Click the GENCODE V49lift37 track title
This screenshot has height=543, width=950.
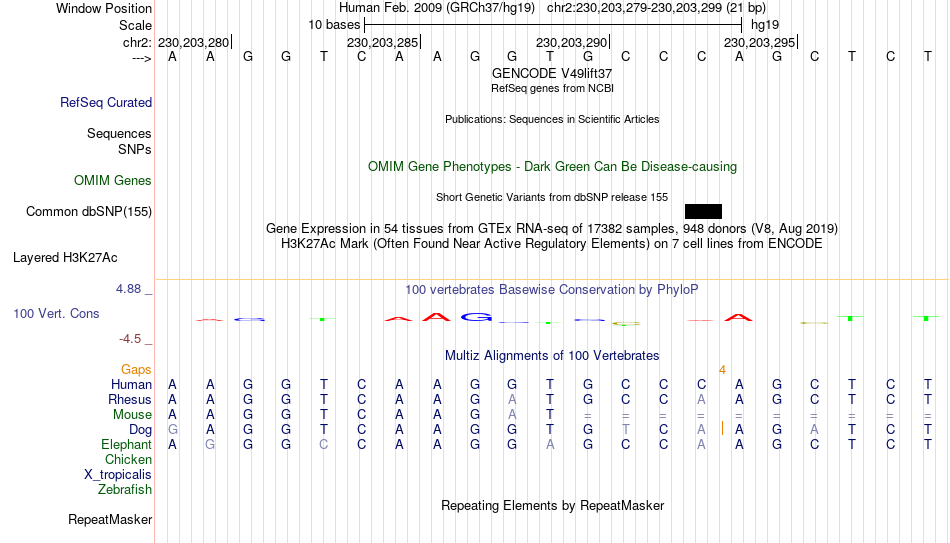[x=552, y=73]
